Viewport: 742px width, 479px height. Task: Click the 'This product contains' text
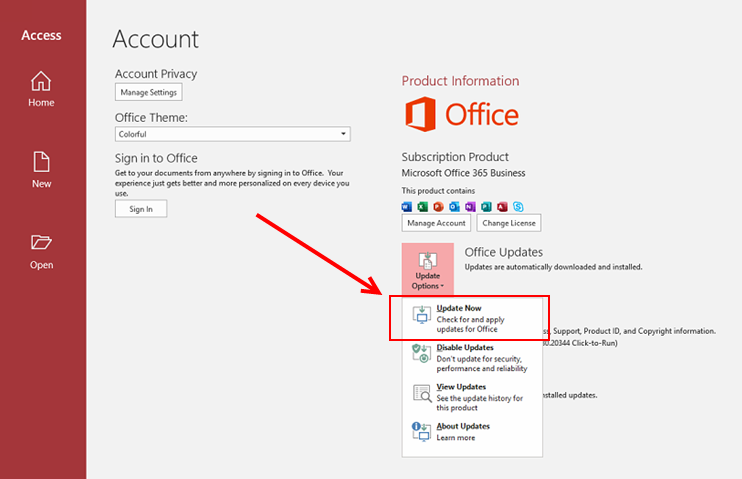(x=438, y=191)
